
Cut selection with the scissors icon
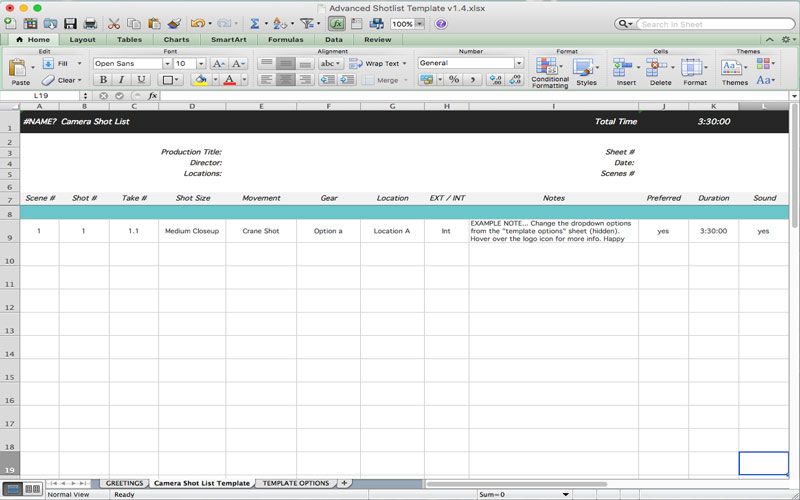(113, 23)
